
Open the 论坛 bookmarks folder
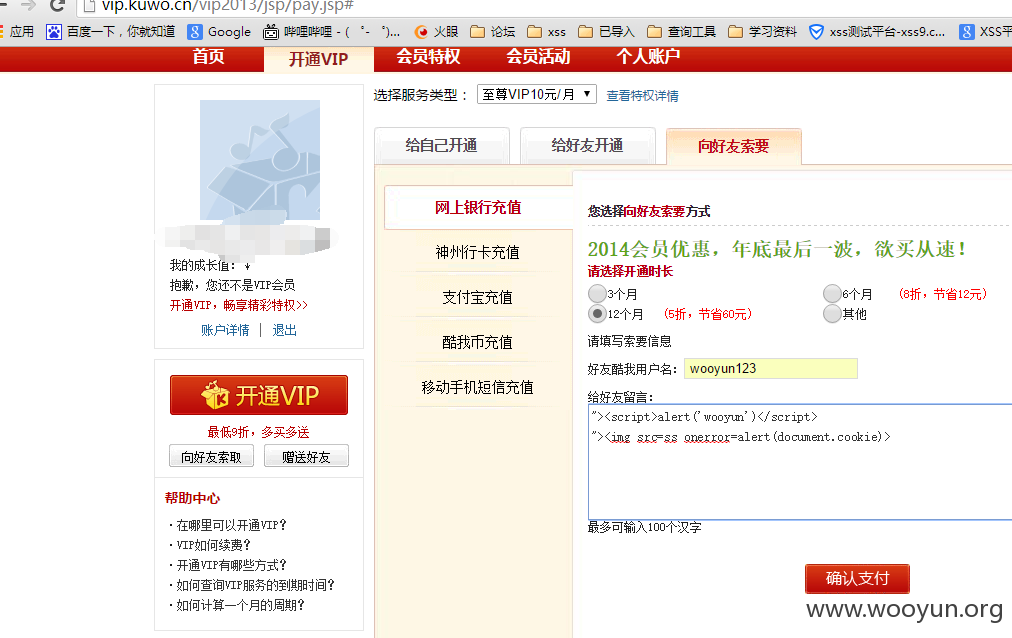(x=492, y=32)
